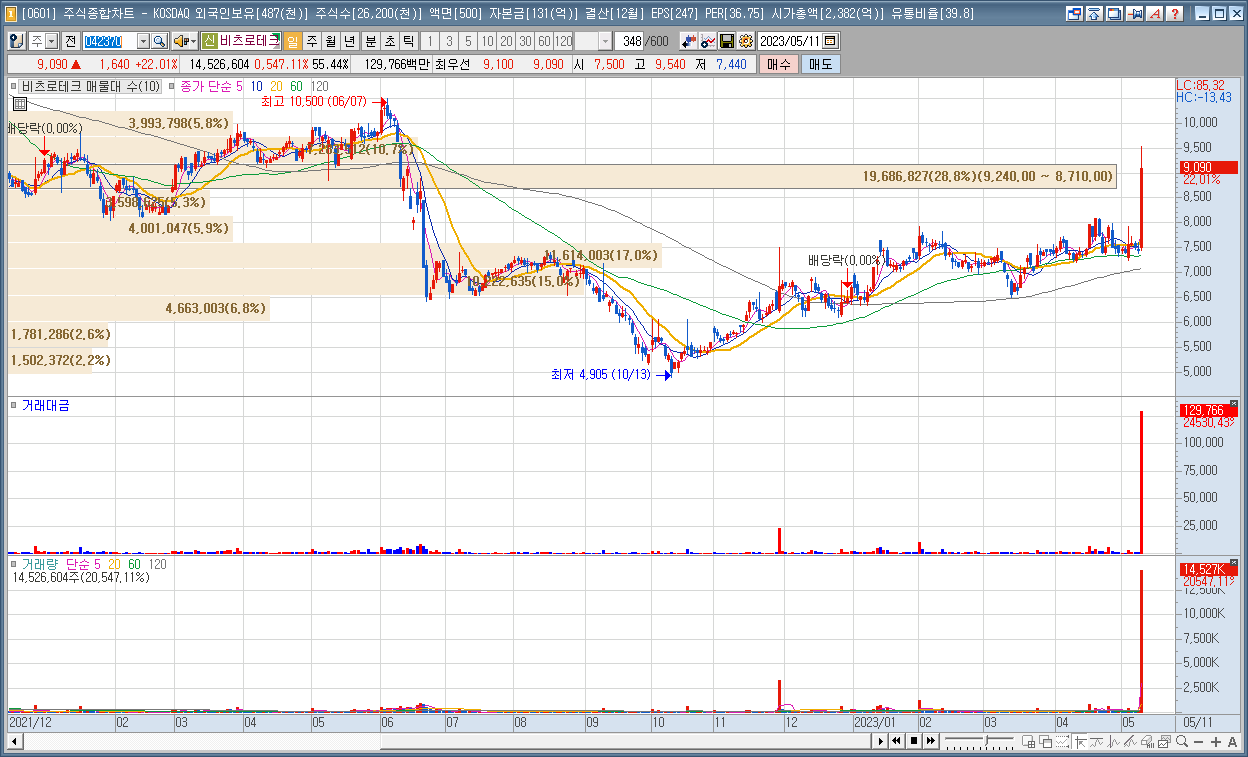Close the 거래량 pane

[1233, 562]
